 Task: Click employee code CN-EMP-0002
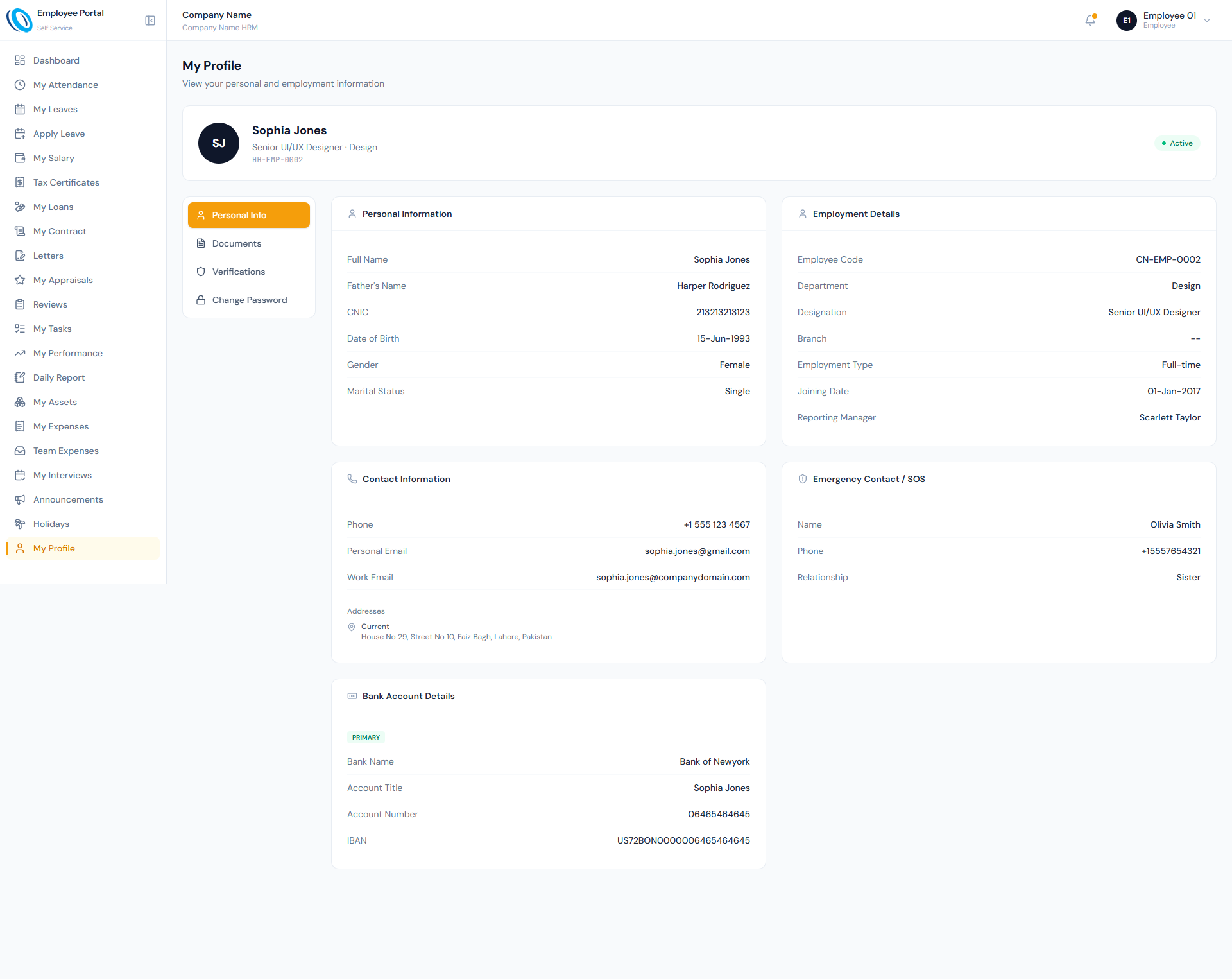click(1168, 259)
